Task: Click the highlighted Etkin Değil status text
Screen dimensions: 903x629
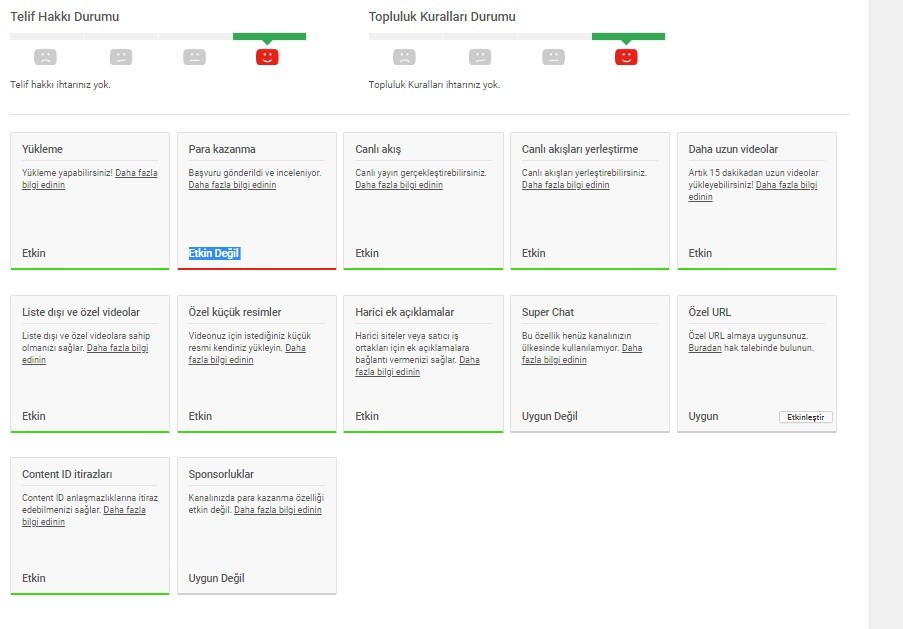Action: [x=214, y=253]
